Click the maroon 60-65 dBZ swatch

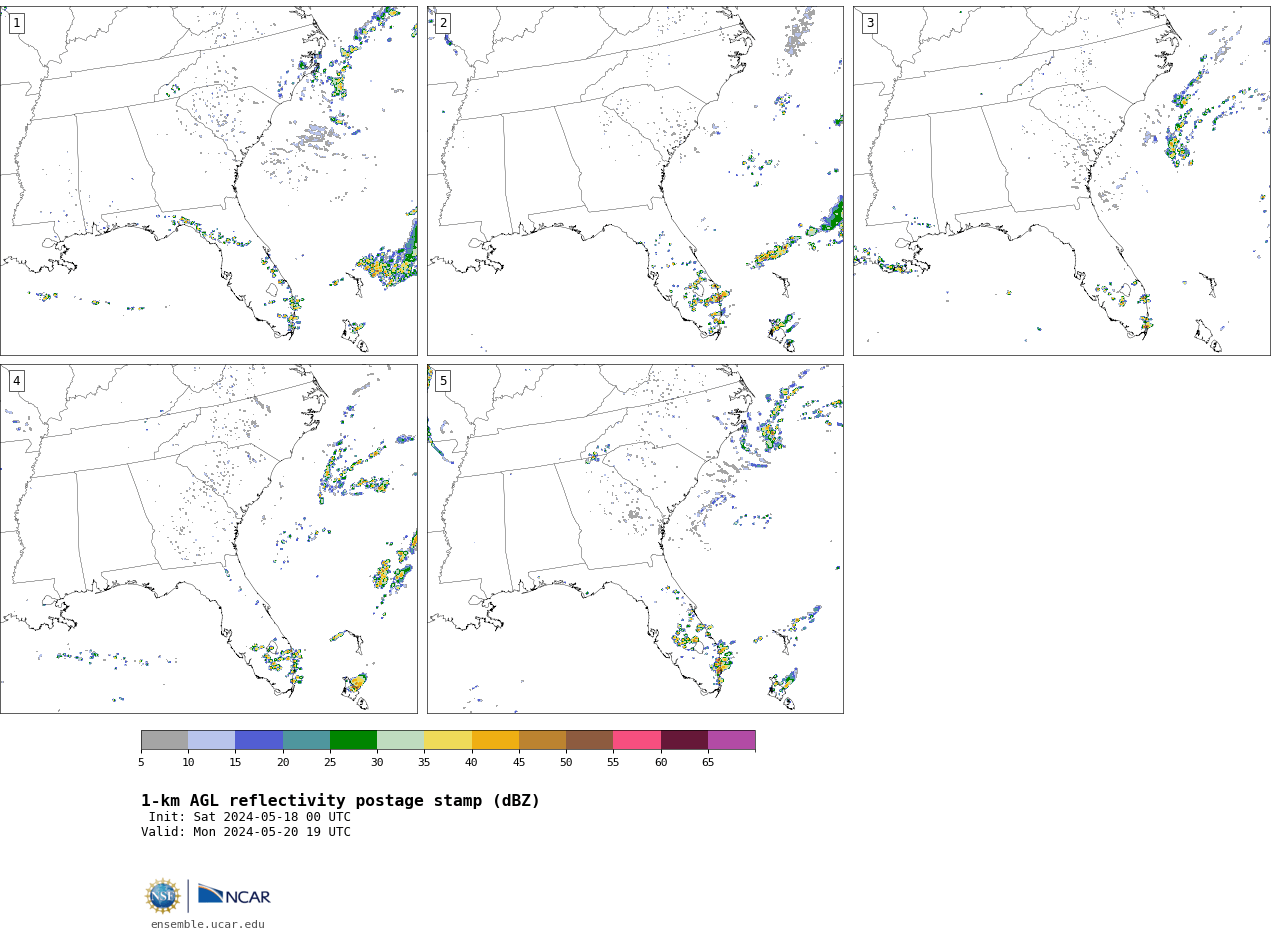tap(684, 740)
